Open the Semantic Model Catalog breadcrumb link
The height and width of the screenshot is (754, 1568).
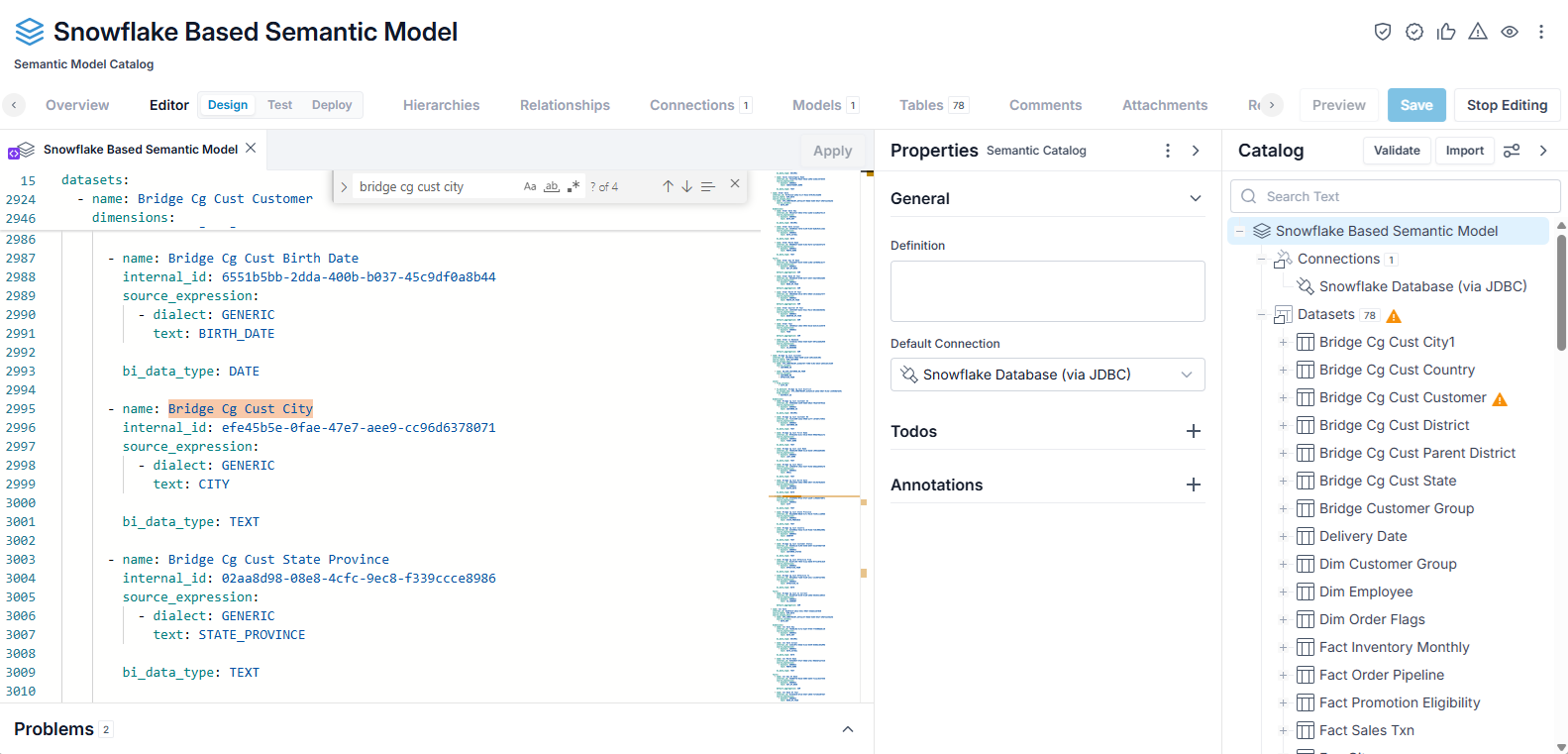point(84,64)
